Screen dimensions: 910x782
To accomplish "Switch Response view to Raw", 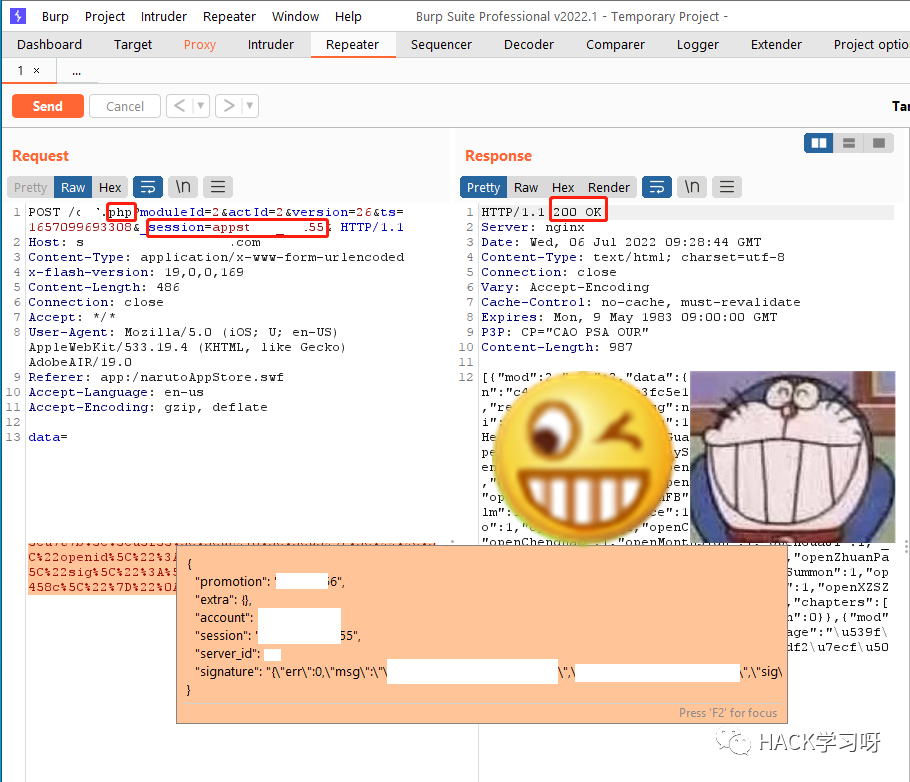I will point(526,188).
